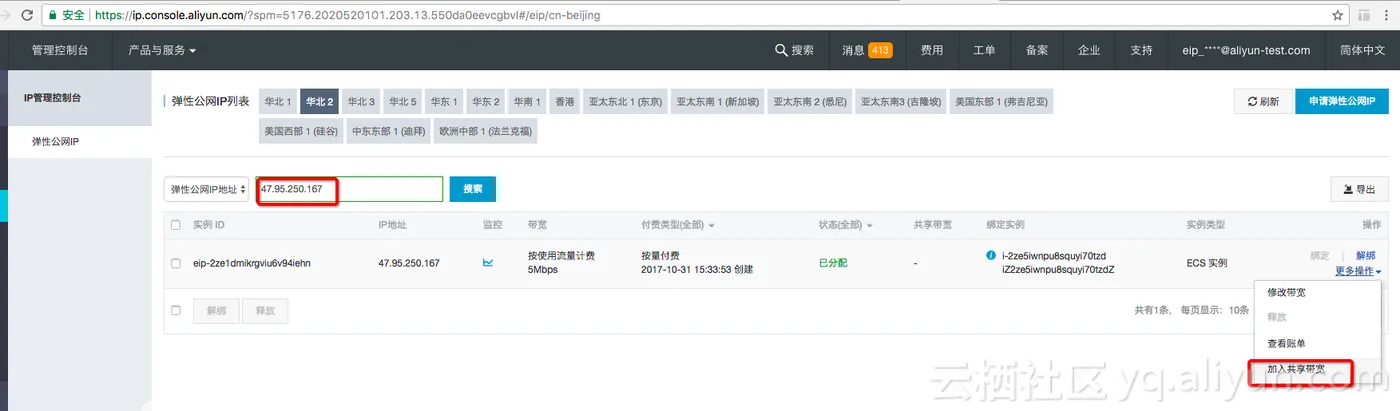Open 费用 in the top navigation
Screen dimensions: 1400x411
click(x=932, y=50)
